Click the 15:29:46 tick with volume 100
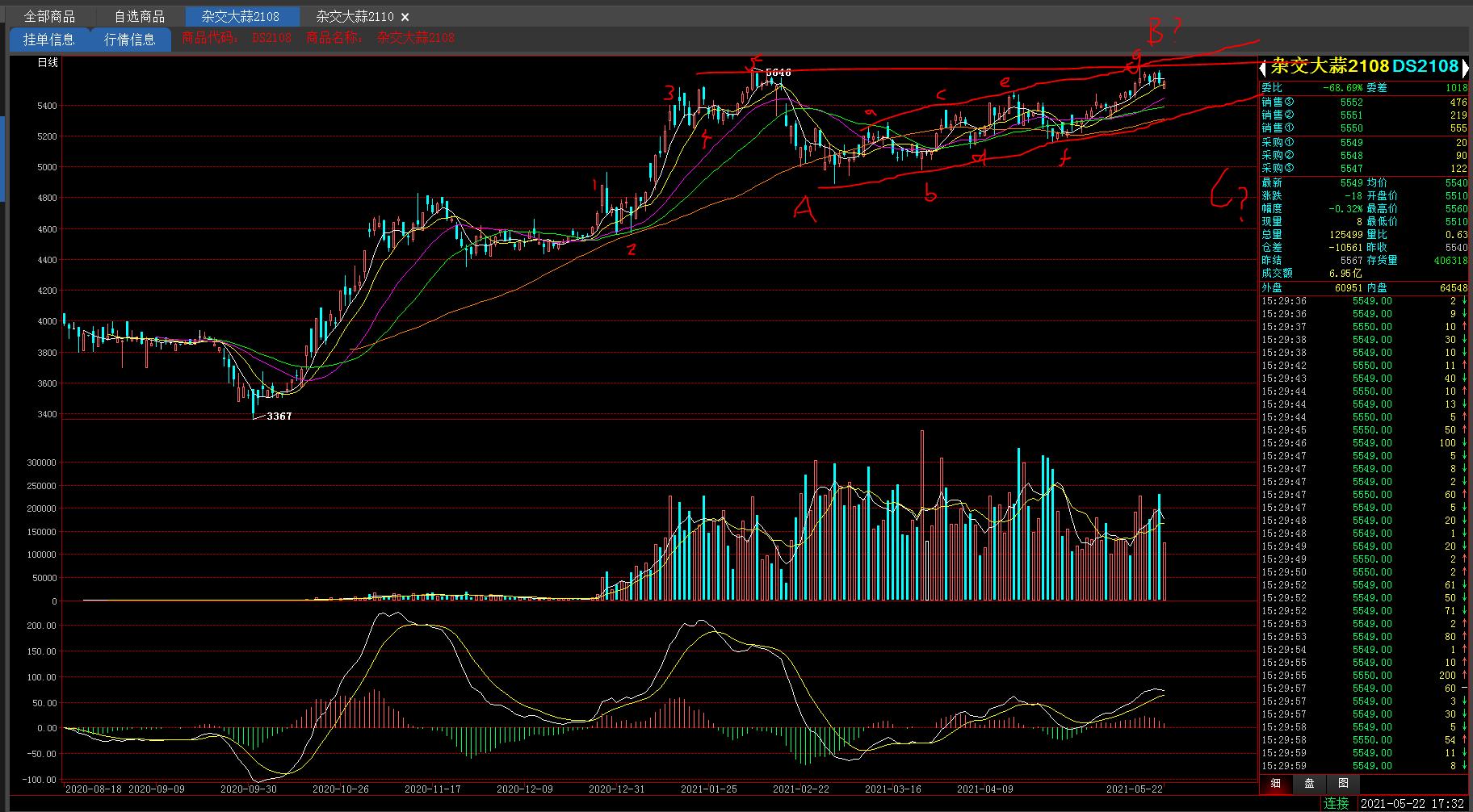1473x812 pixels. click(1365, 443)
